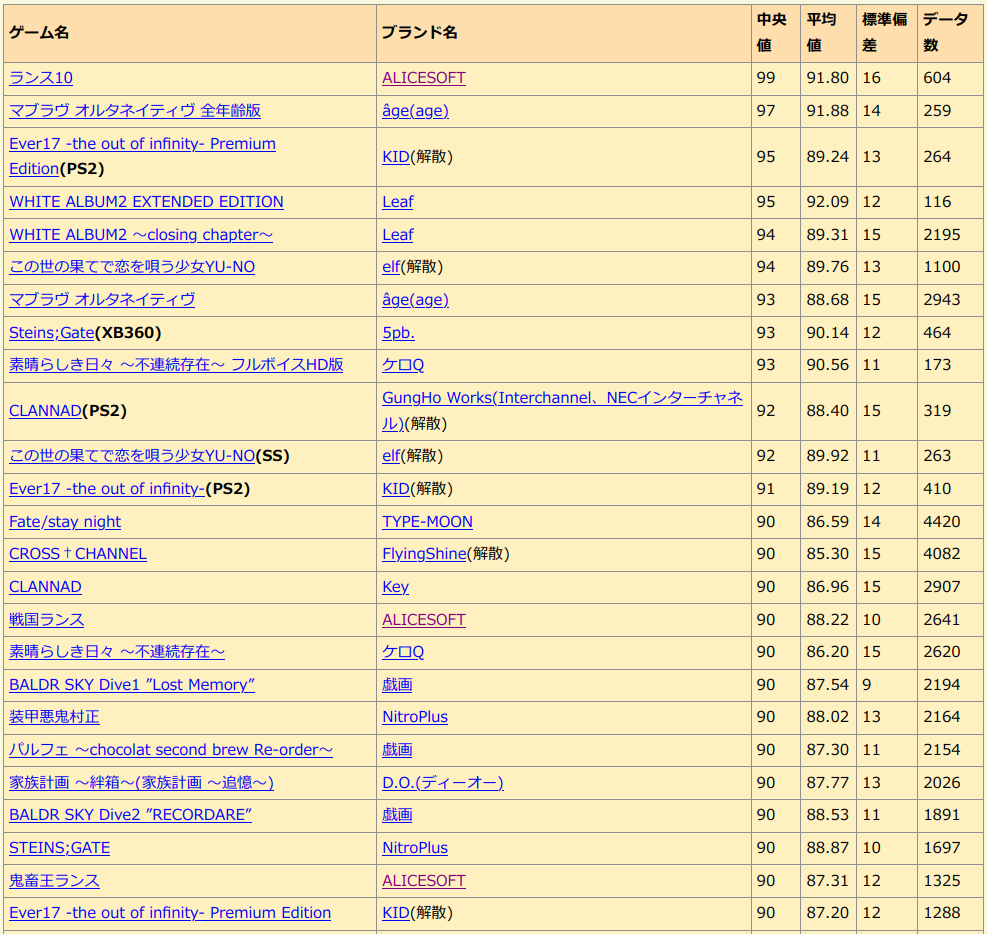Open âge(age) brand link in 全年齢版 row

click(415, 111)
